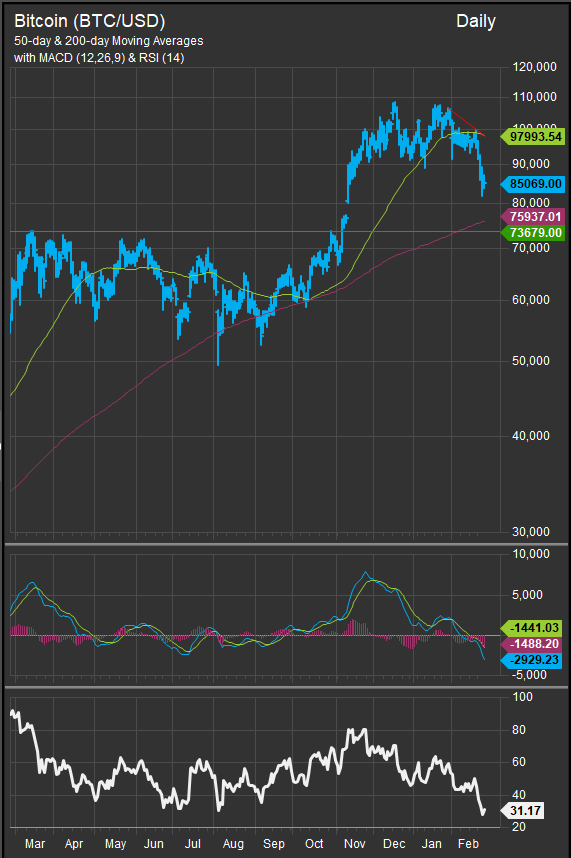Click the Mar month label on time axis
Viewport: 571px width, 858px height.
click(x=35, y=844)
